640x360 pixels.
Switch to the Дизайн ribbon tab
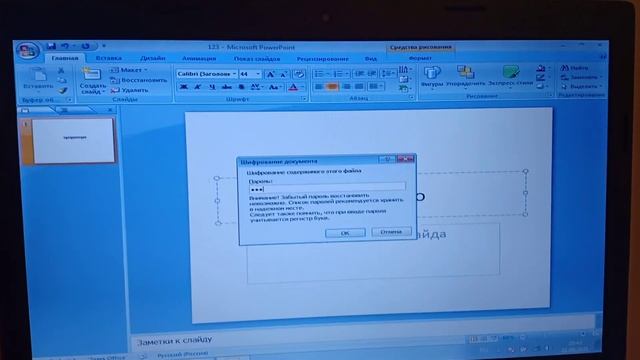click(152, 58)
